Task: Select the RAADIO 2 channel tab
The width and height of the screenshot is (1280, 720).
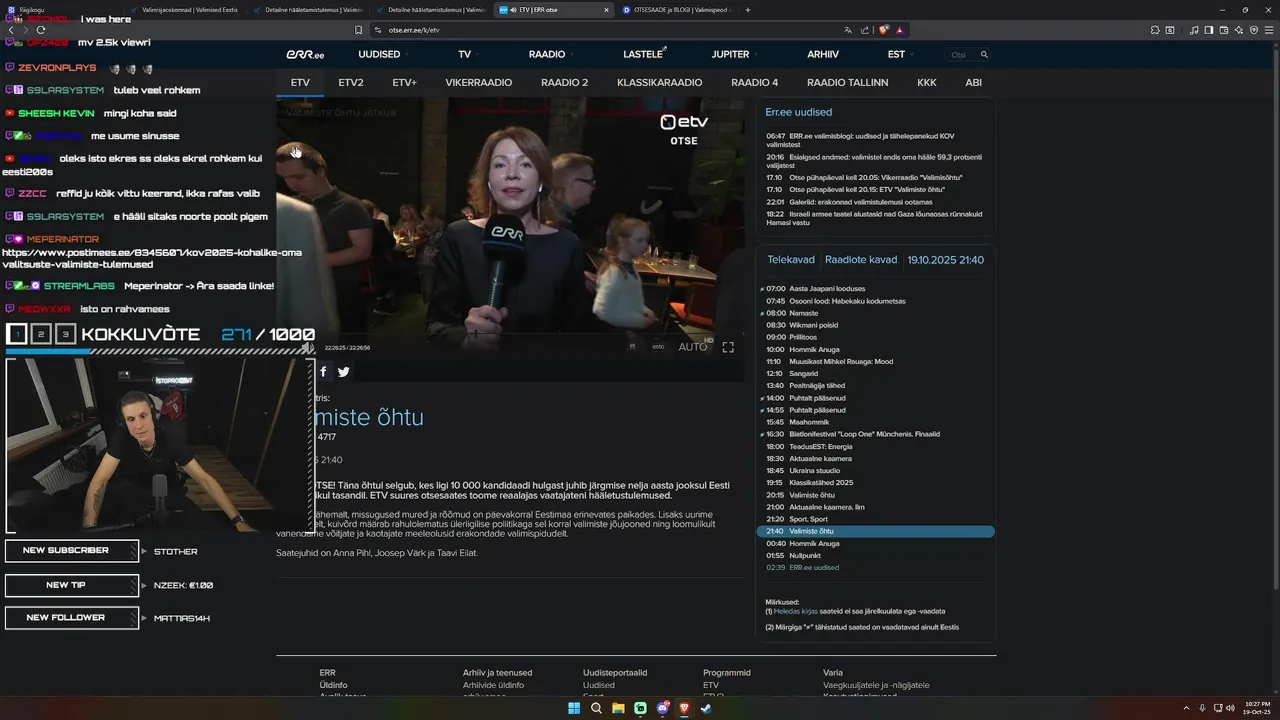Action: click(565, 82)
